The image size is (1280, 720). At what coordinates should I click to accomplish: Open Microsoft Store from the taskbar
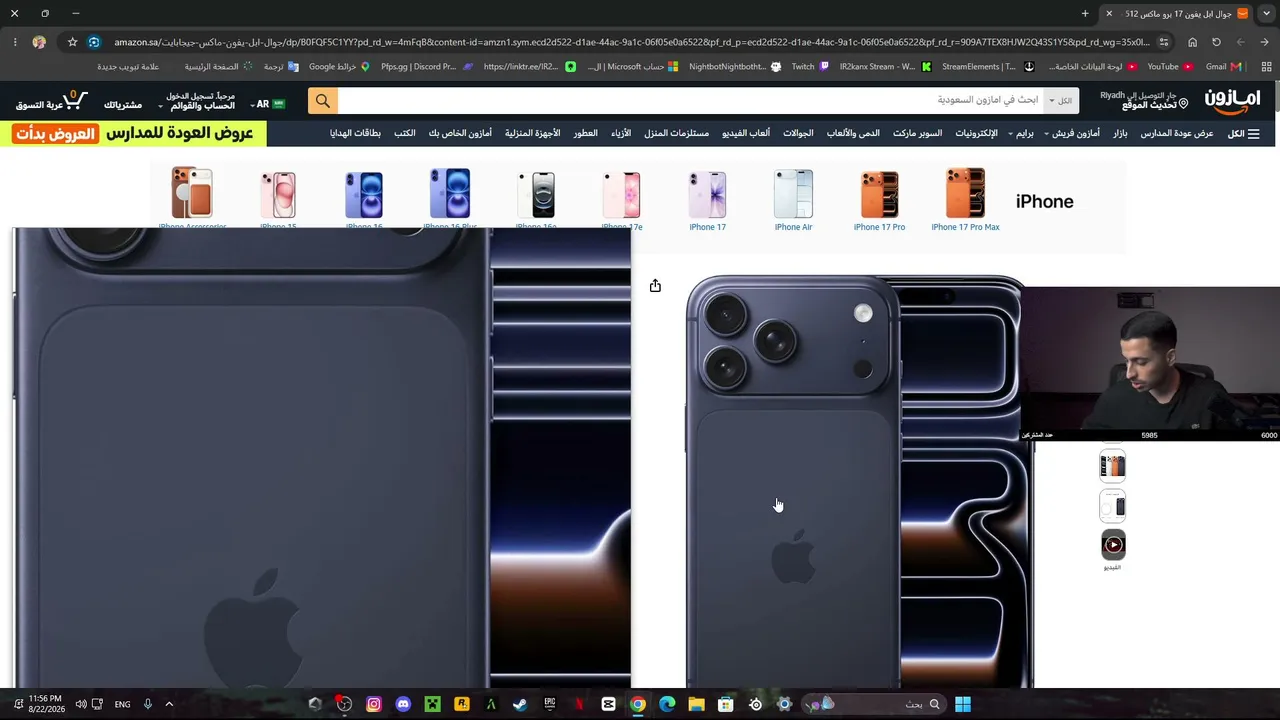tap(726, 704)
